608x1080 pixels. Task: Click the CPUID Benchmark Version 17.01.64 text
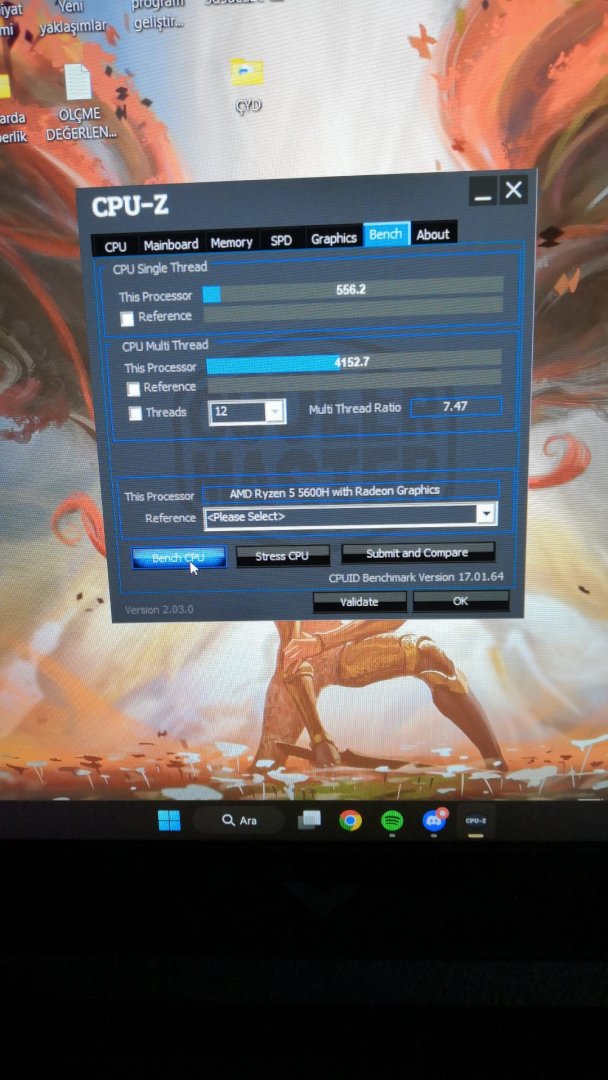416,577
